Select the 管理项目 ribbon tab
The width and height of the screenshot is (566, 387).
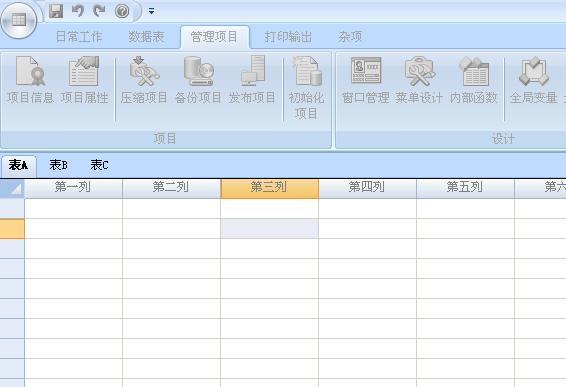click(x=214, y=37)
